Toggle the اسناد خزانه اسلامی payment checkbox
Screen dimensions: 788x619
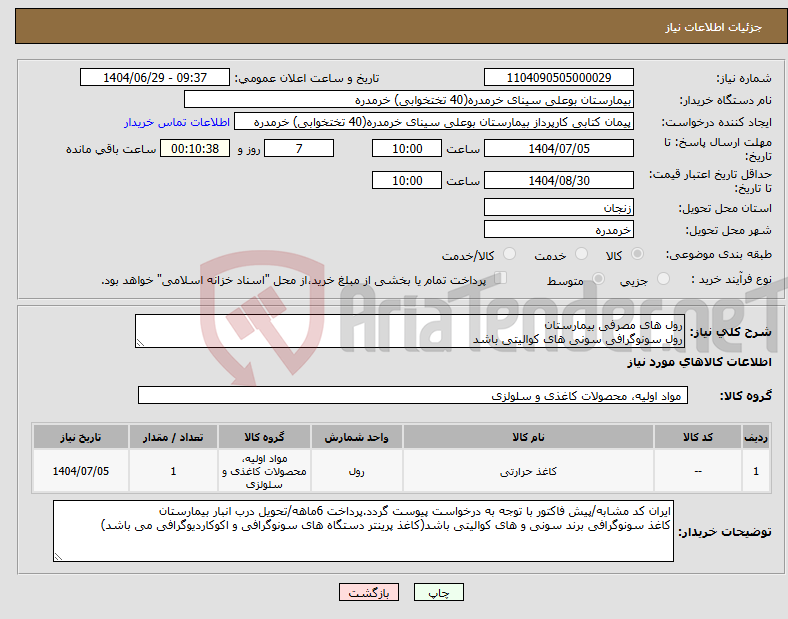click(501, 278)
